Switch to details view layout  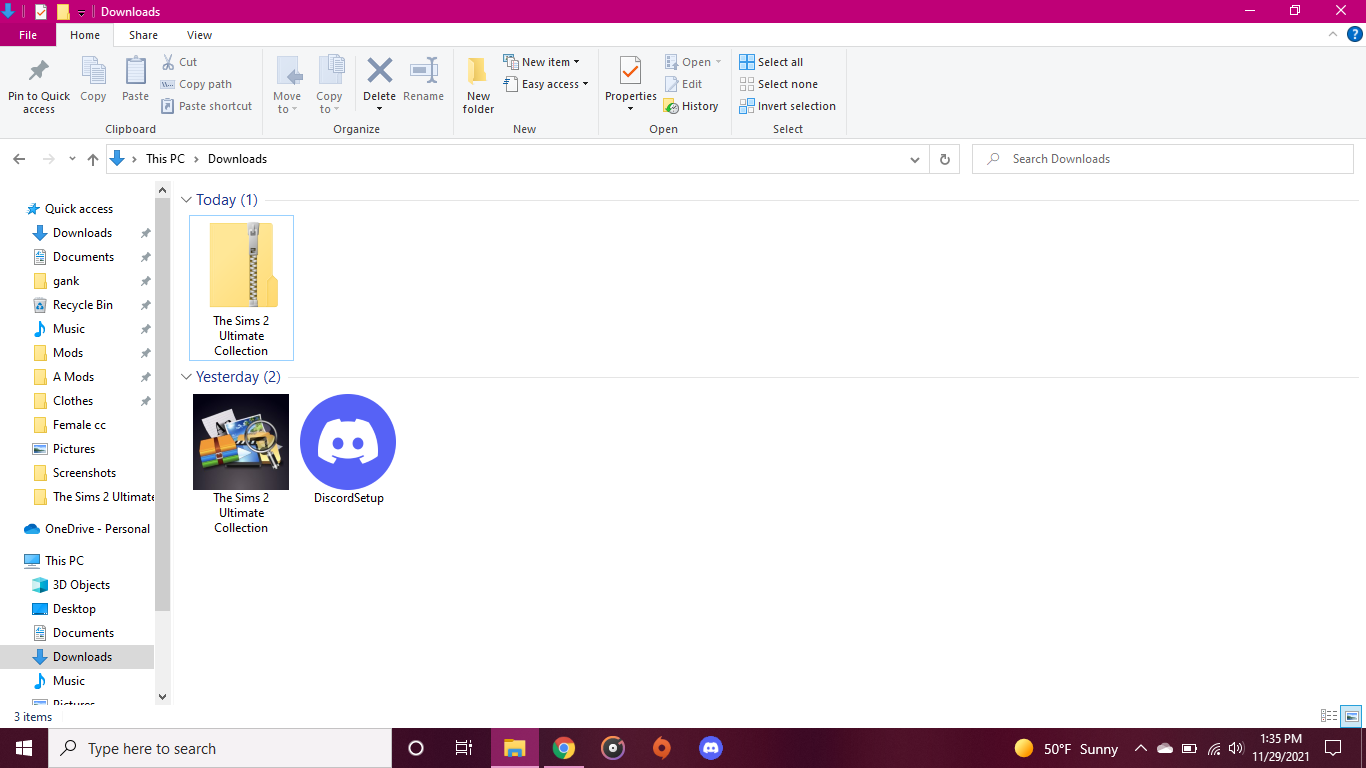(x=1329, y=716)
